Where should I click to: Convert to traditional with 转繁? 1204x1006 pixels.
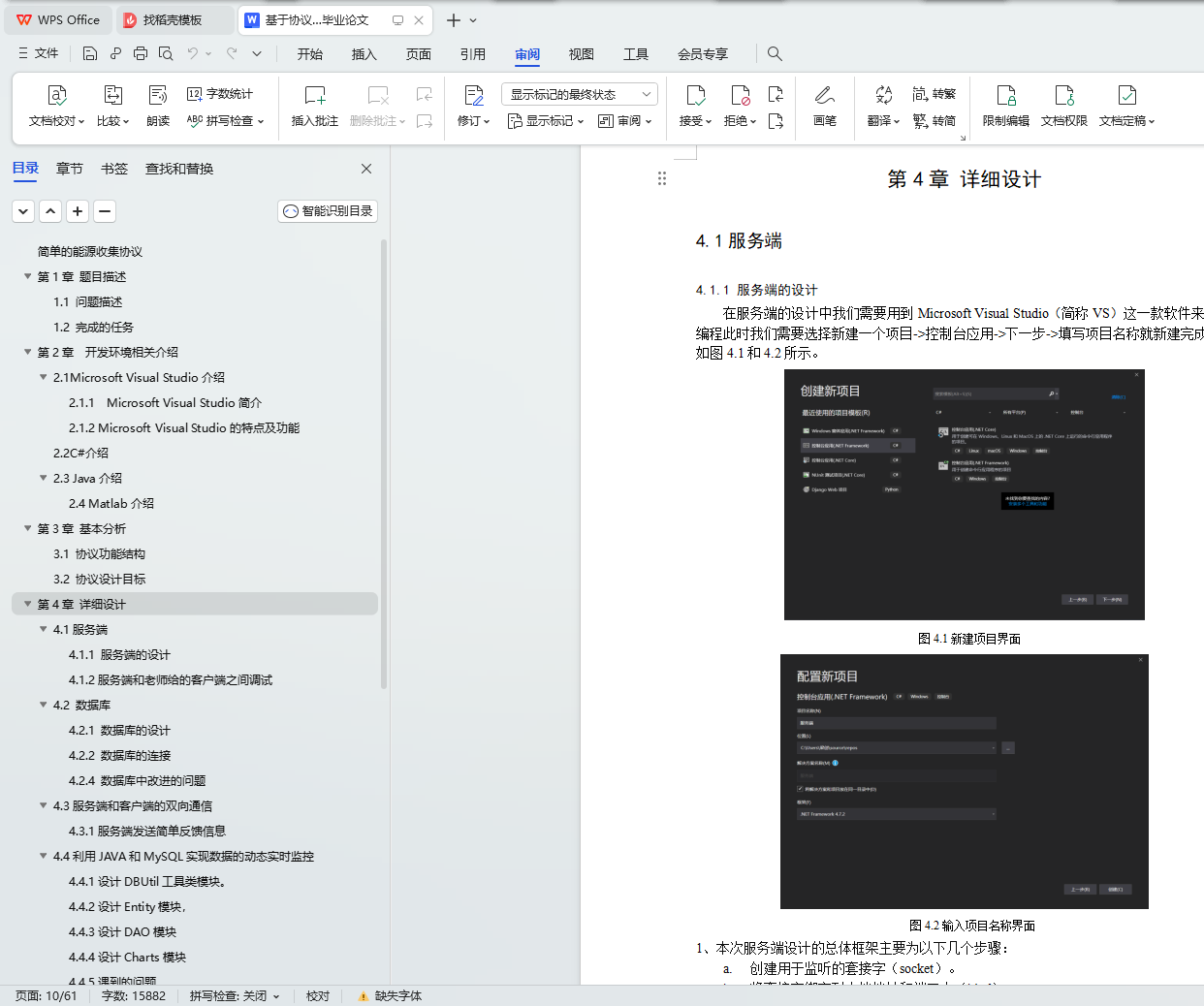pos(935,94)
